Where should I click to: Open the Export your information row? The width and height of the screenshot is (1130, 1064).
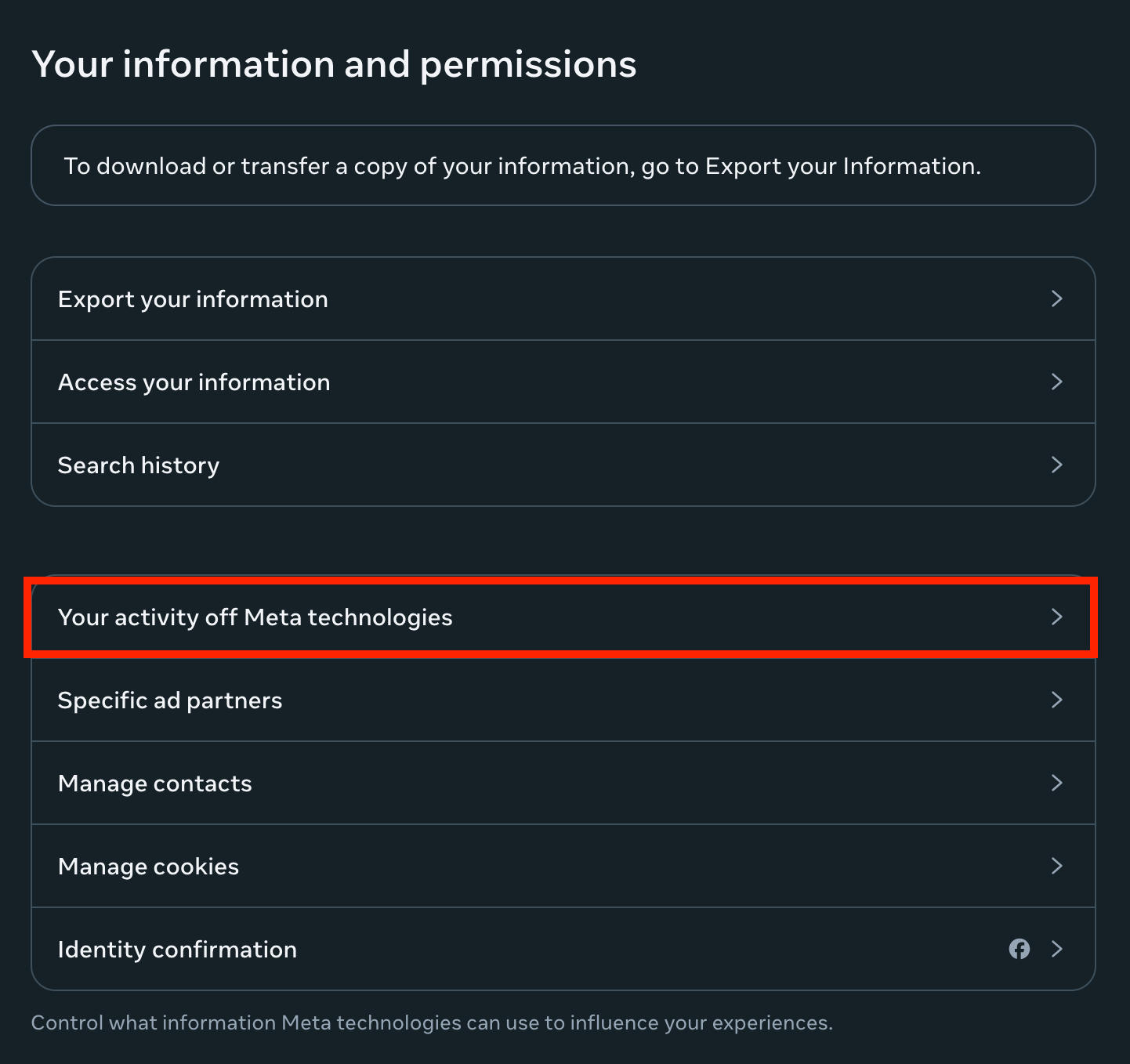[193, 299]
